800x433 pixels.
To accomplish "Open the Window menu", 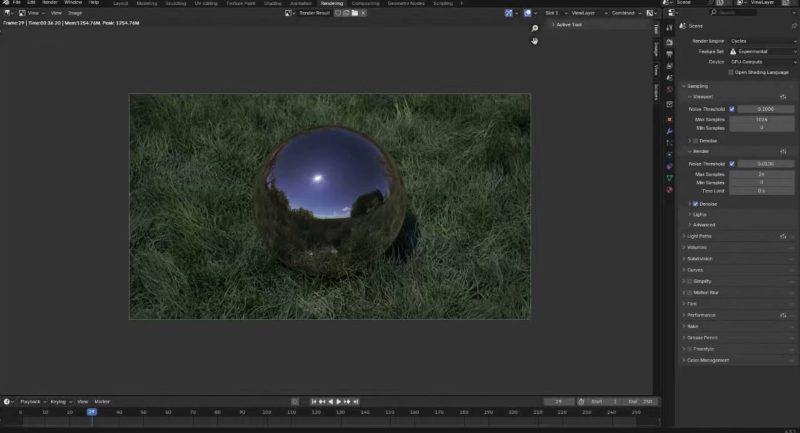I will [x=73, y=3].
